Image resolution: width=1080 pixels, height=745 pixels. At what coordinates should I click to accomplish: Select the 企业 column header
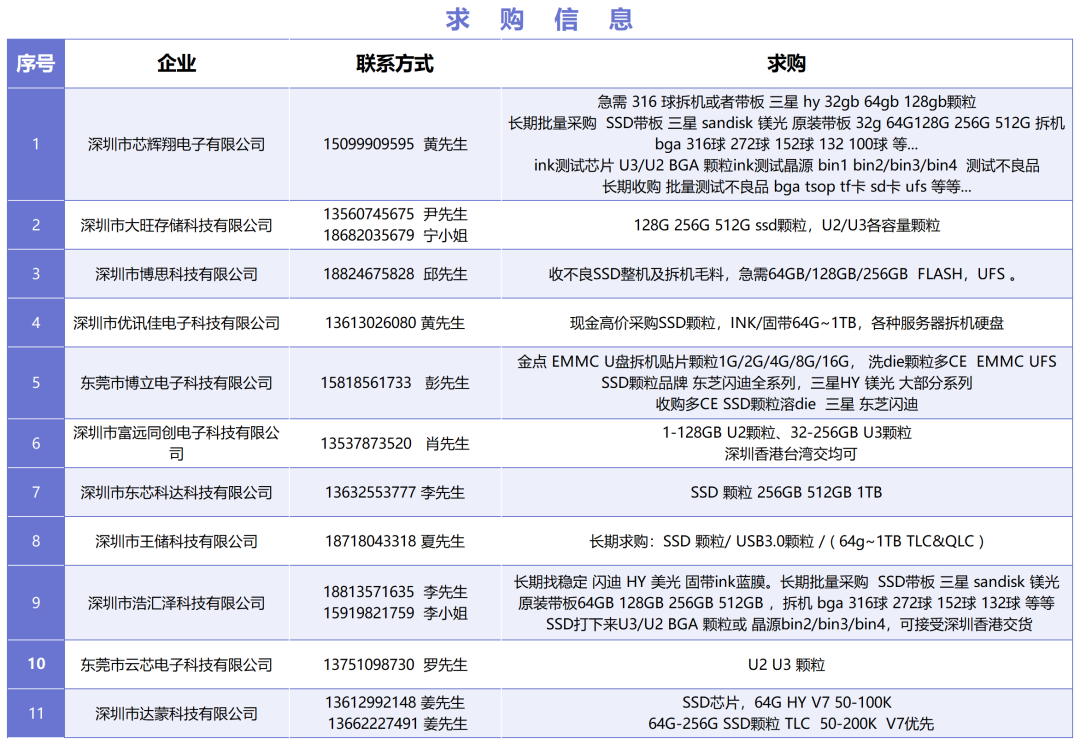(x=177, y=64)
